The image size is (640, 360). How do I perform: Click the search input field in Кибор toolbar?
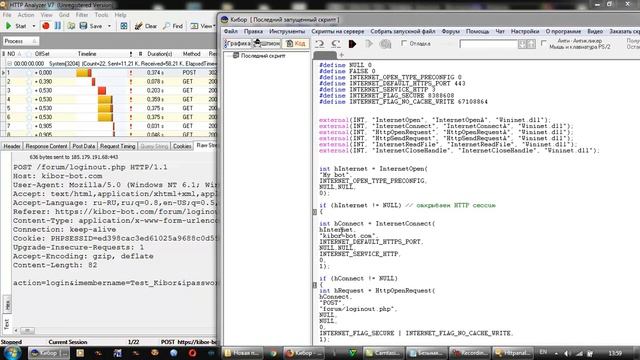point(488,44)
